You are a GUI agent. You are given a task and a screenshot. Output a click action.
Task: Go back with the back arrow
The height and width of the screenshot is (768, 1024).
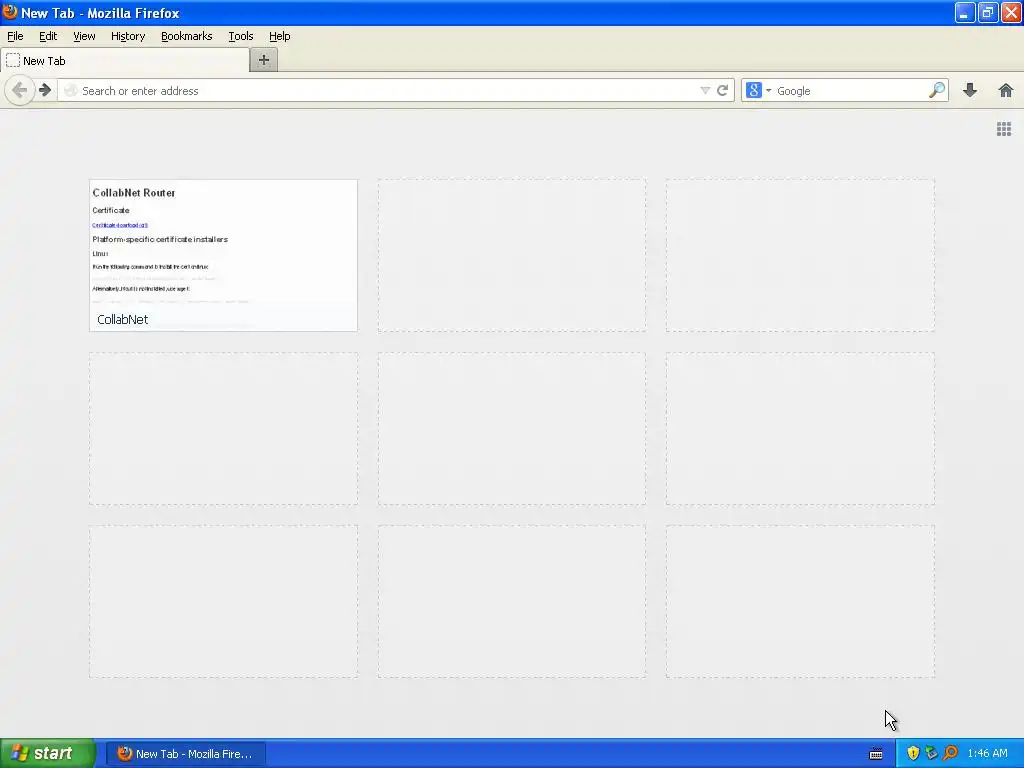[20, 90]
